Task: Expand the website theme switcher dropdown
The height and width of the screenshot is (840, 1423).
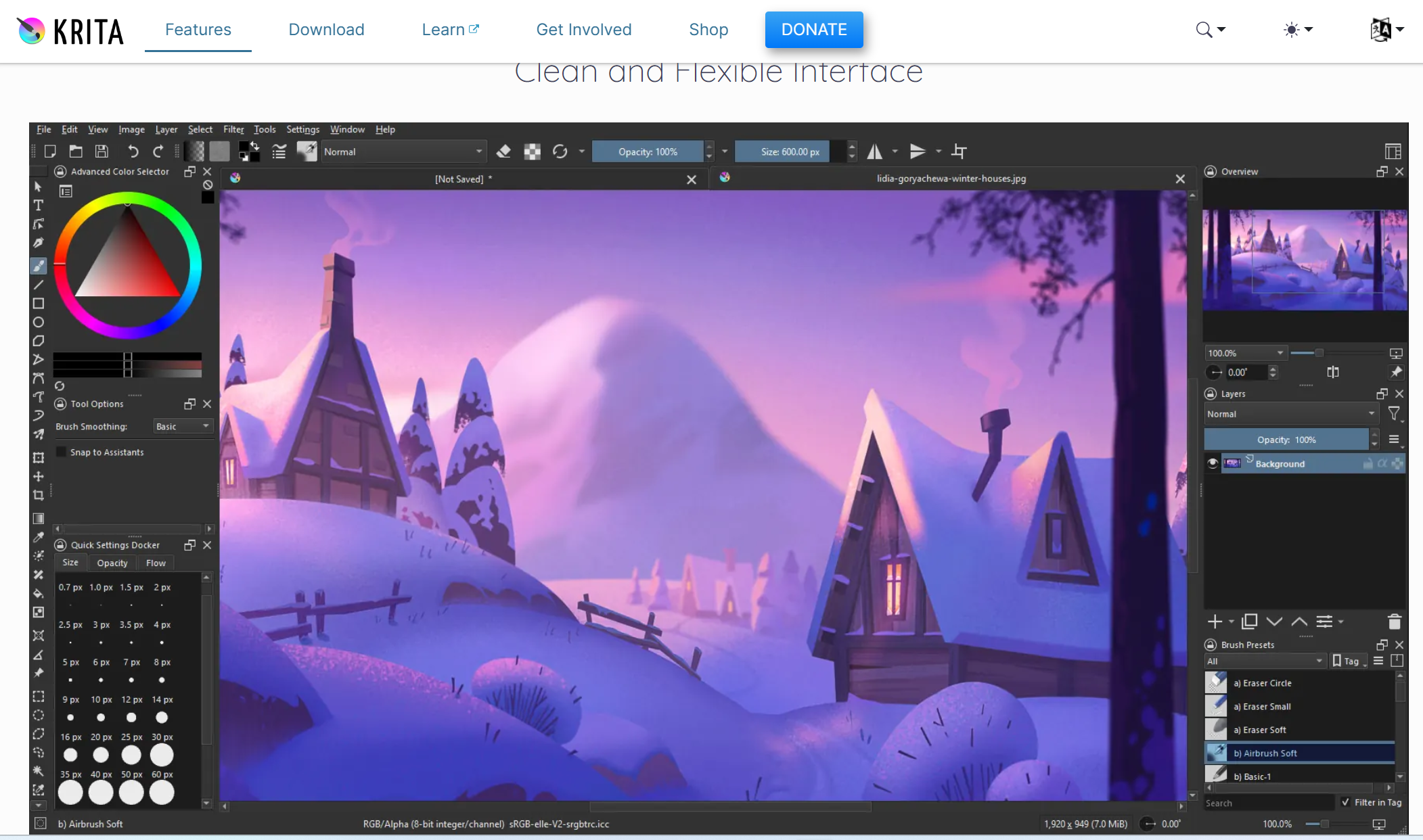Action: [x=1298, y=30]
